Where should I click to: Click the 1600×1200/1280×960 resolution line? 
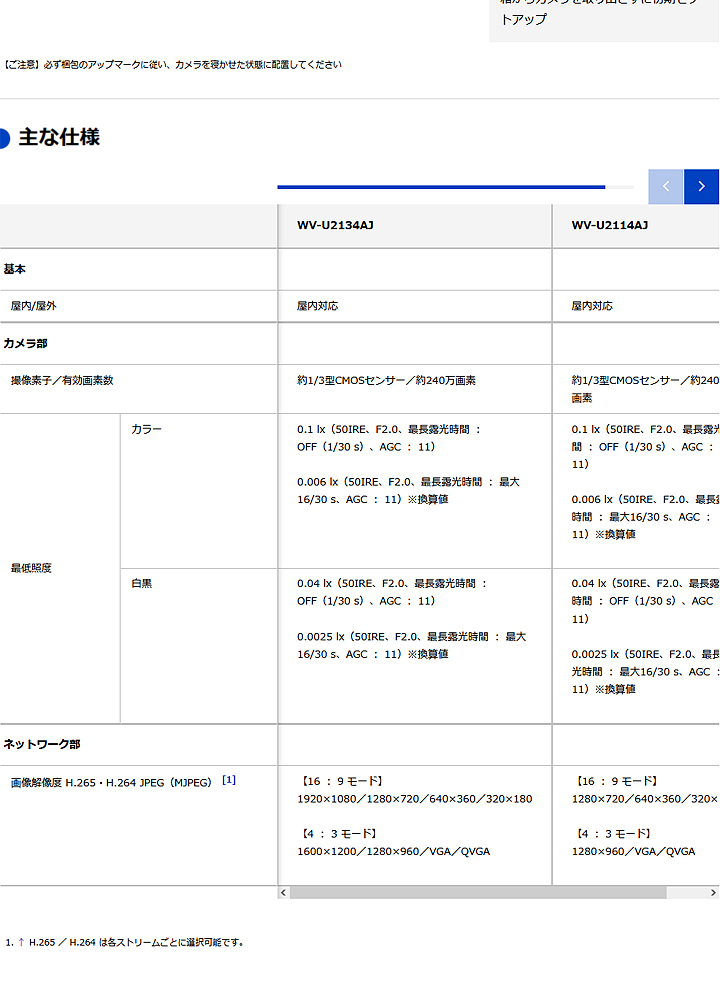coord(393,851)
